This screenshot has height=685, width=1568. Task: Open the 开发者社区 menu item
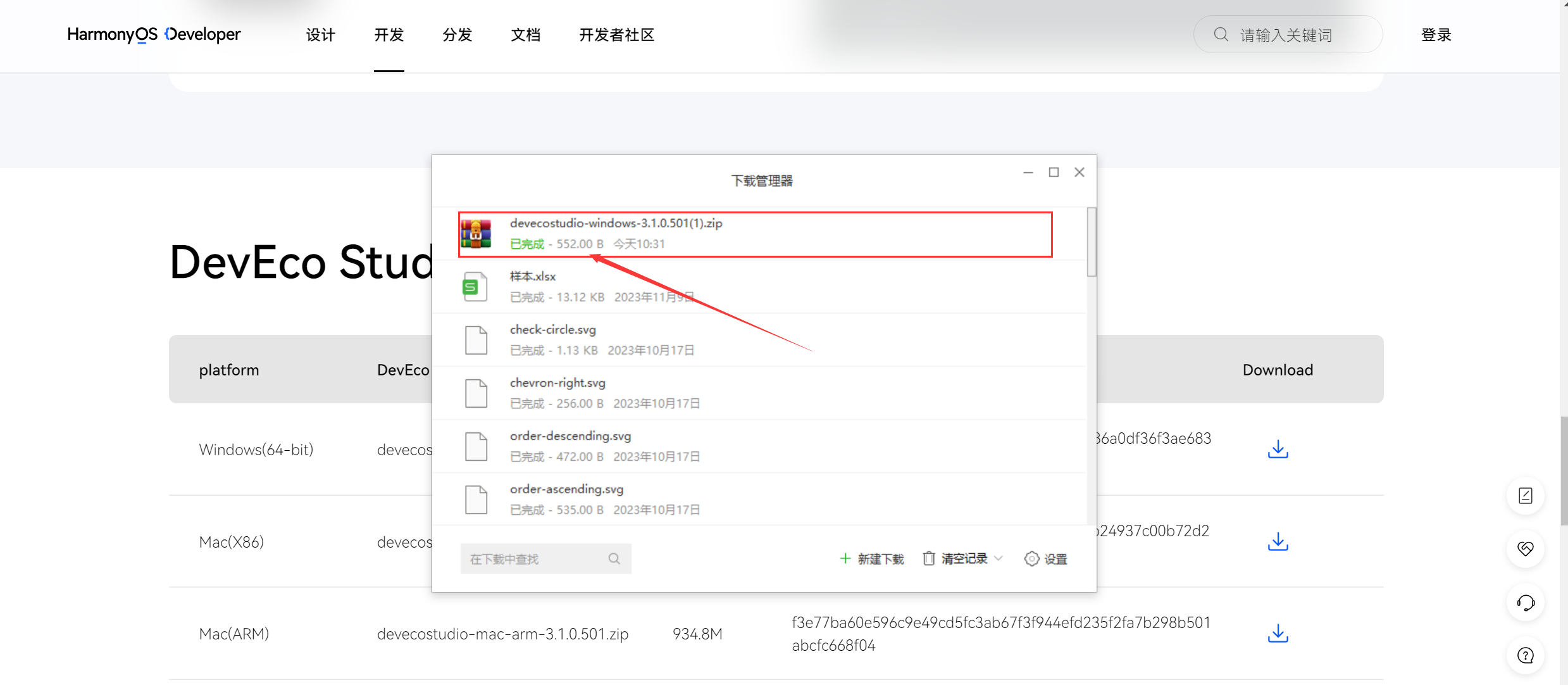[x=616, y=35]
